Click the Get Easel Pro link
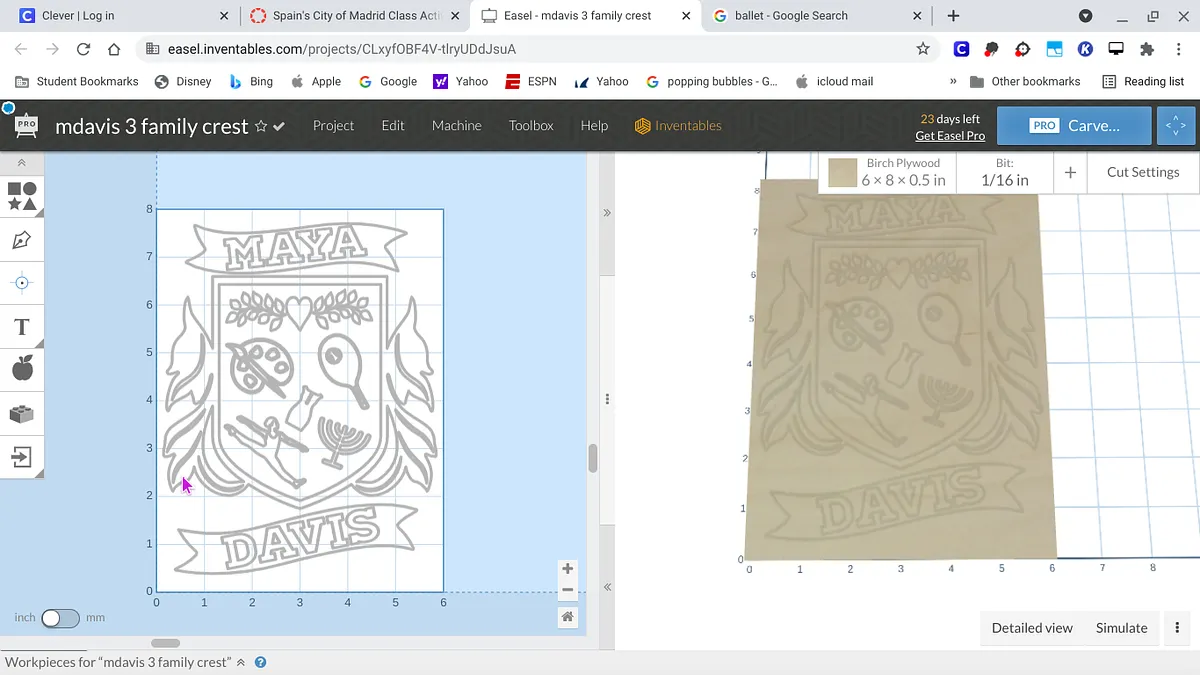 [949, 136]
